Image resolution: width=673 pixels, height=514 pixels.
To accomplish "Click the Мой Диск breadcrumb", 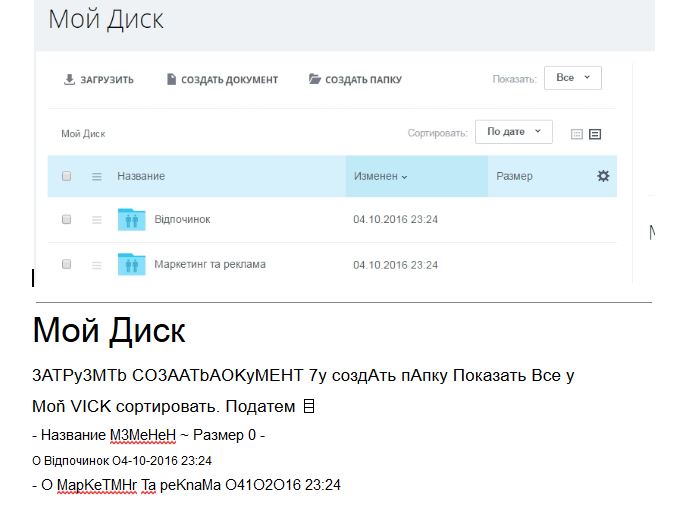I will click(x=83, y=133).
